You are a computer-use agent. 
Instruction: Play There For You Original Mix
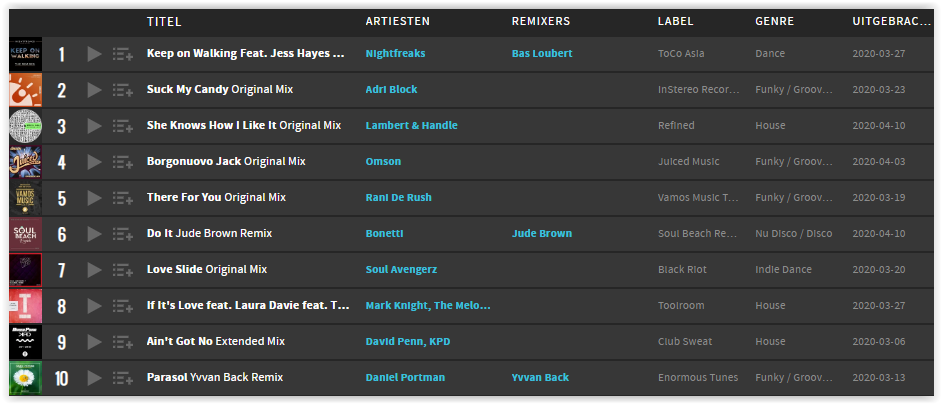pos(94,198)
